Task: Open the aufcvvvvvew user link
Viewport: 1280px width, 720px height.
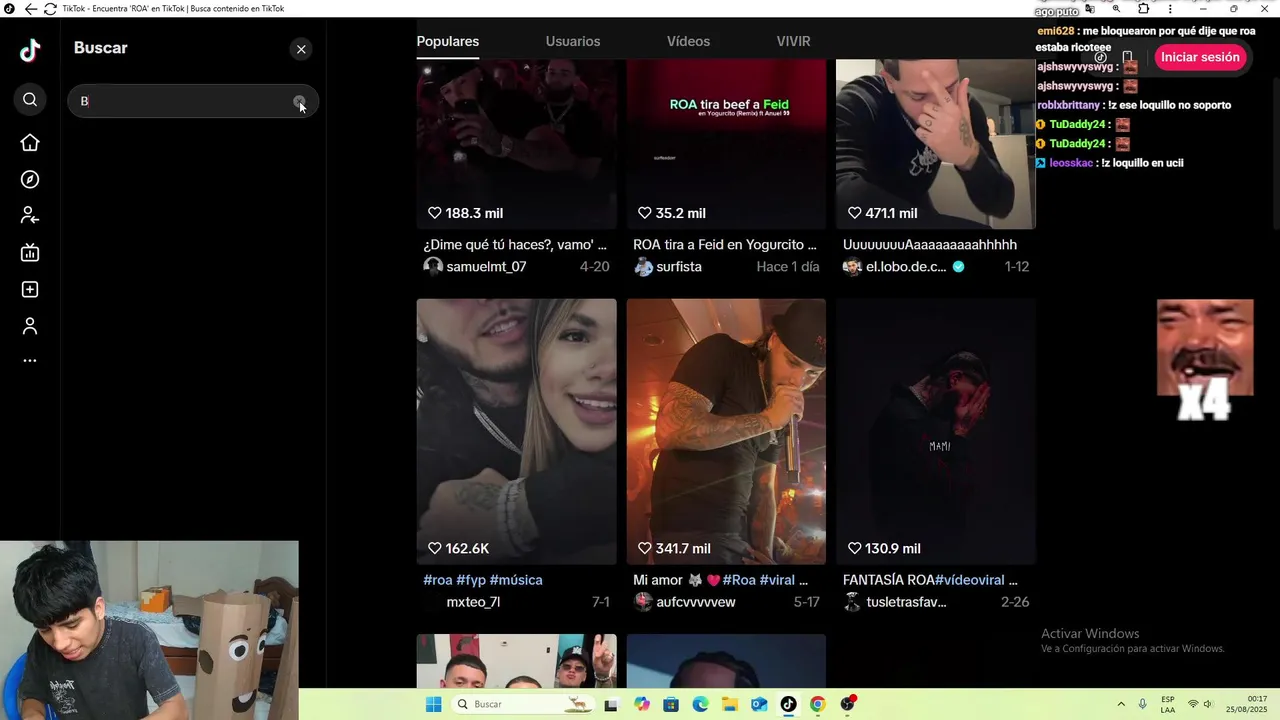Action: click(696, 602)
